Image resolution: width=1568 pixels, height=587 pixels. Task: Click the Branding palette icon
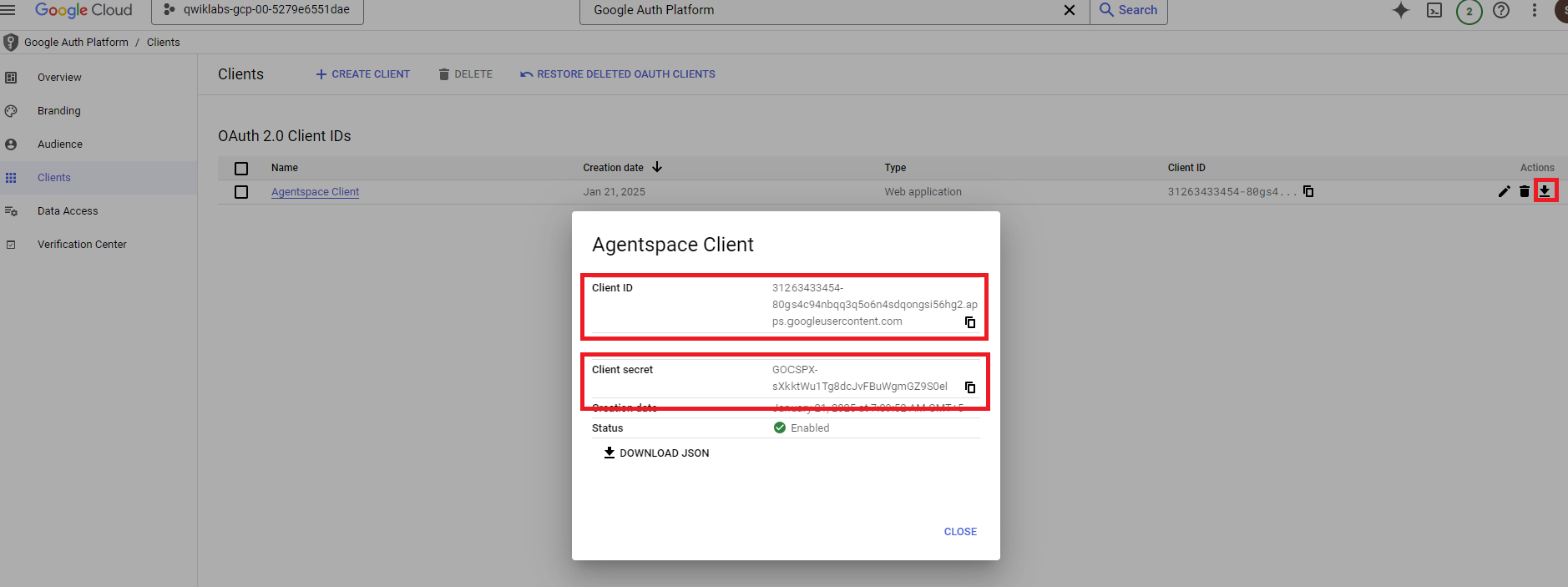click(11, 111)
